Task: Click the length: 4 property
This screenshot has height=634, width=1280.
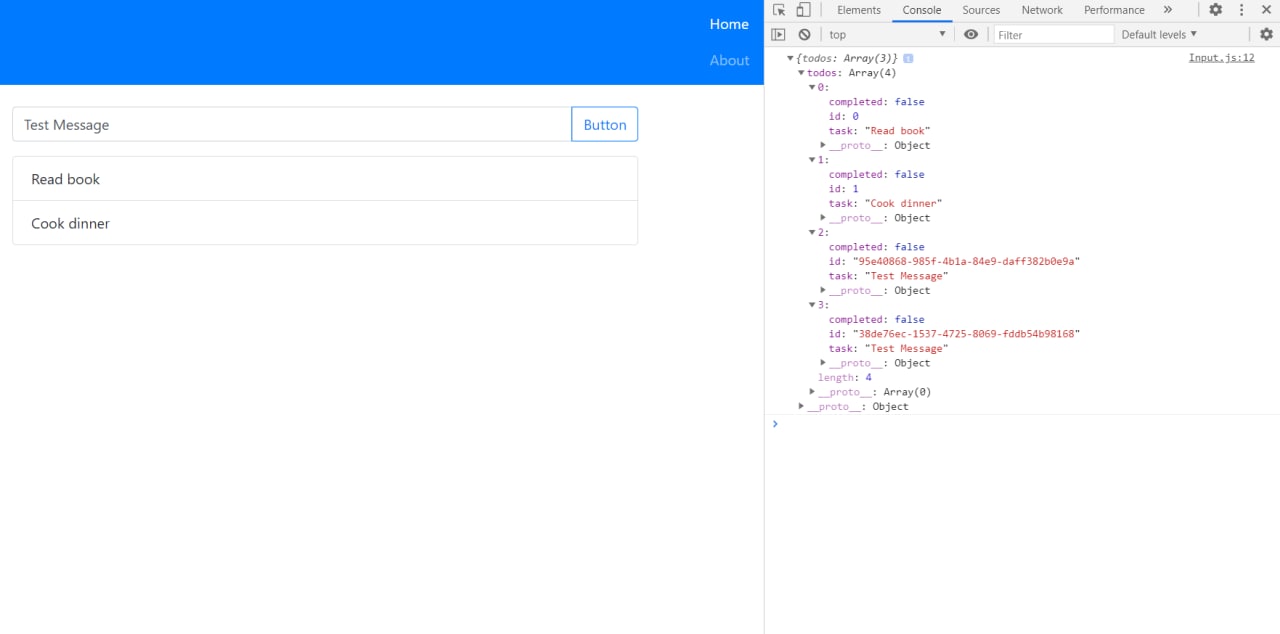Action: point(845,378)
